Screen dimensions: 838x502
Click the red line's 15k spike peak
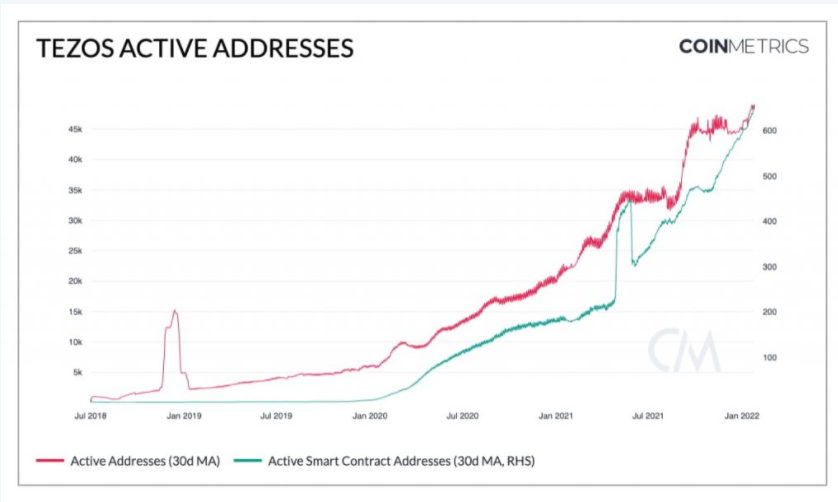[174, 311]
